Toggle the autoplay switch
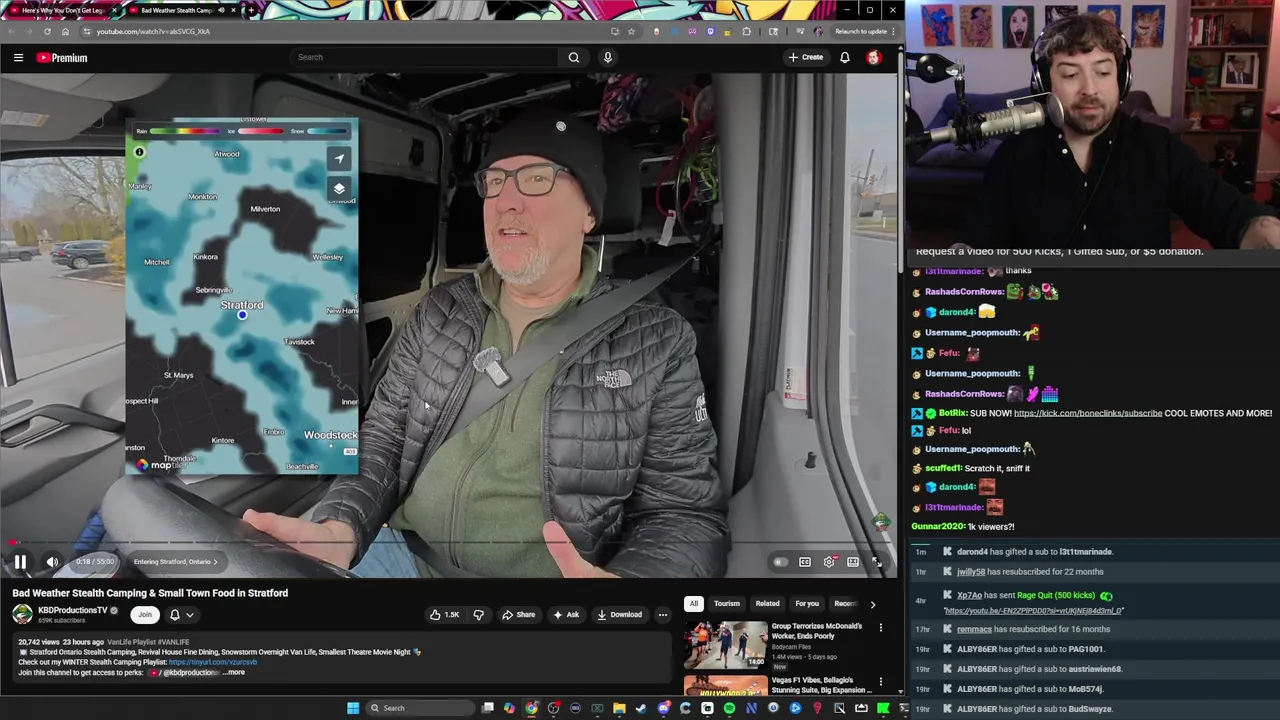The height and width of the screenshot is (720, 1280). 780,562
